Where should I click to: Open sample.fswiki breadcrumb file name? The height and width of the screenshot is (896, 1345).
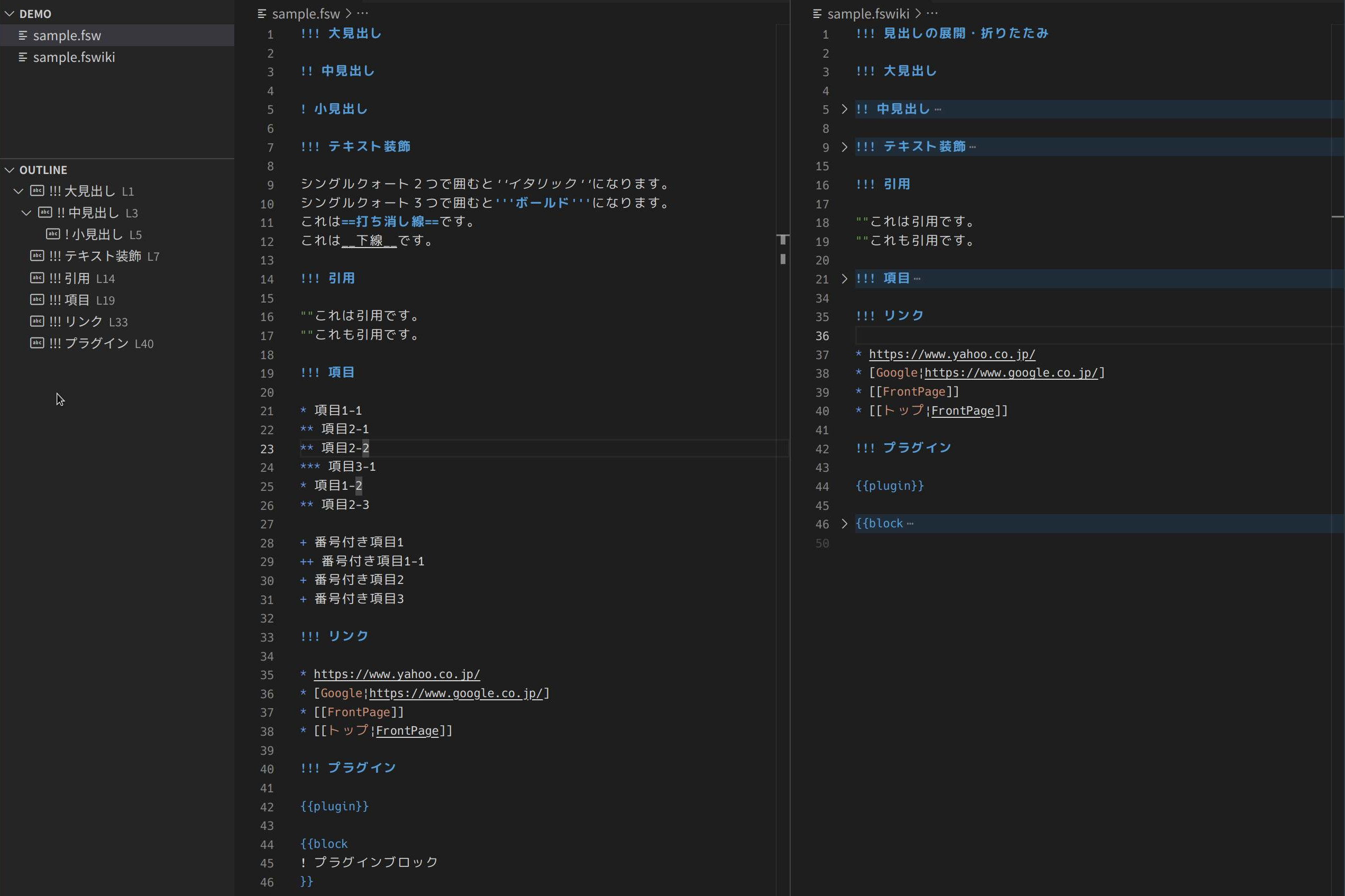coord(868,13)
